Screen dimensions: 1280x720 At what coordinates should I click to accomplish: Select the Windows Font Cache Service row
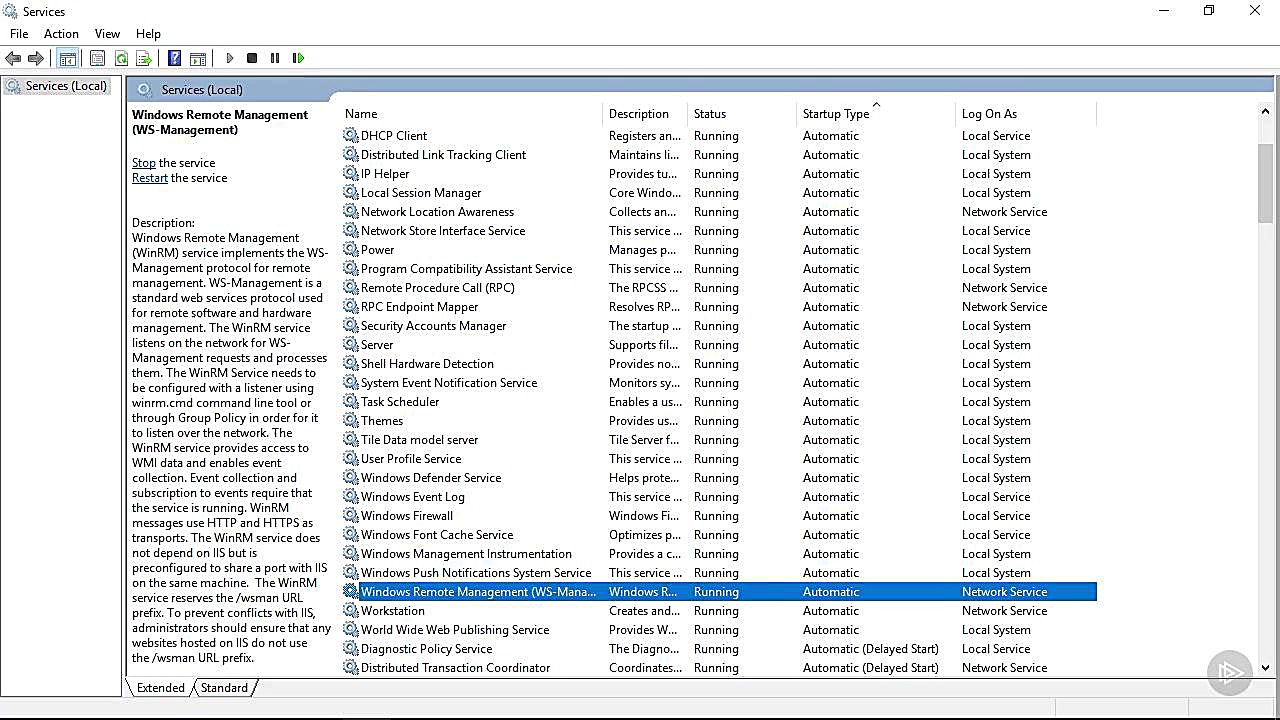pos(718,534)
